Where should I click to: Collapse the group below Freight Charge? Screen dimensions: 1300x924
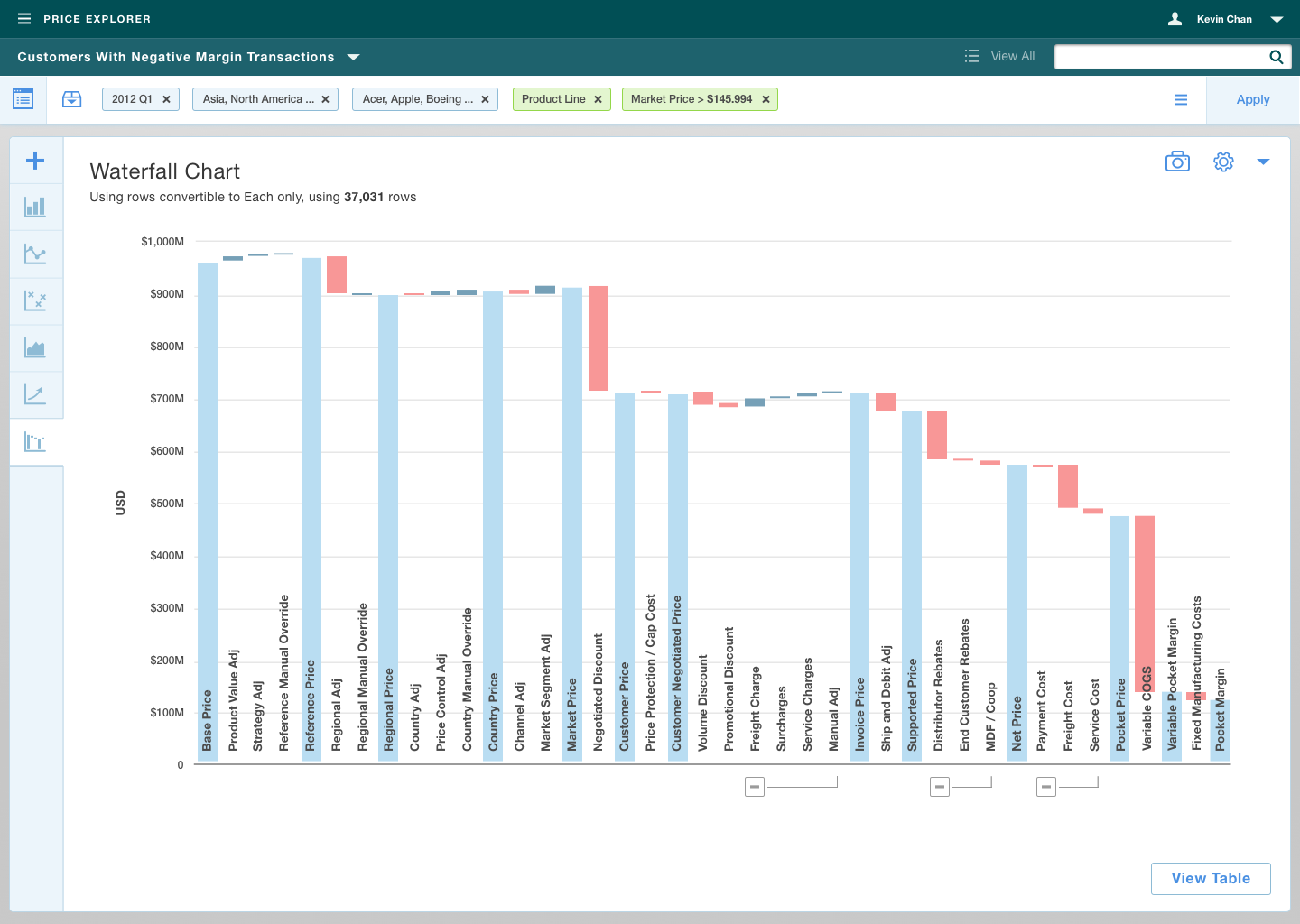pos(755,787)
